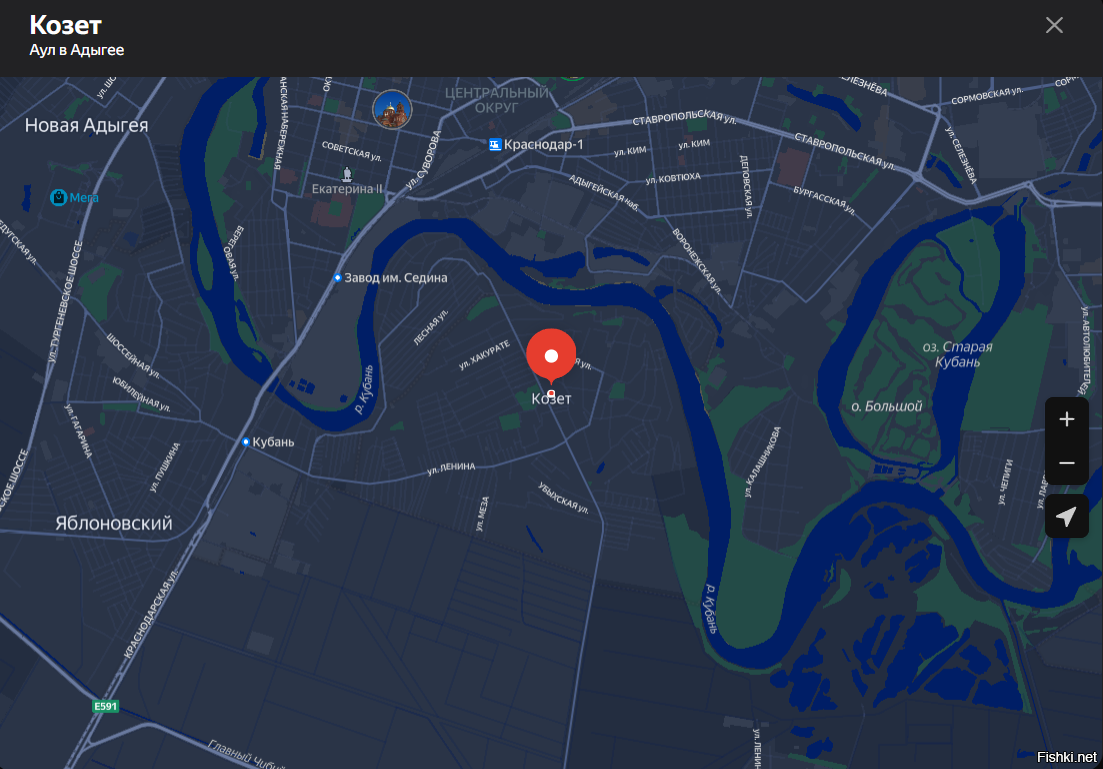Select the Завод им. Седина stop marker
1103x769 pixels.
coord(338,278)
